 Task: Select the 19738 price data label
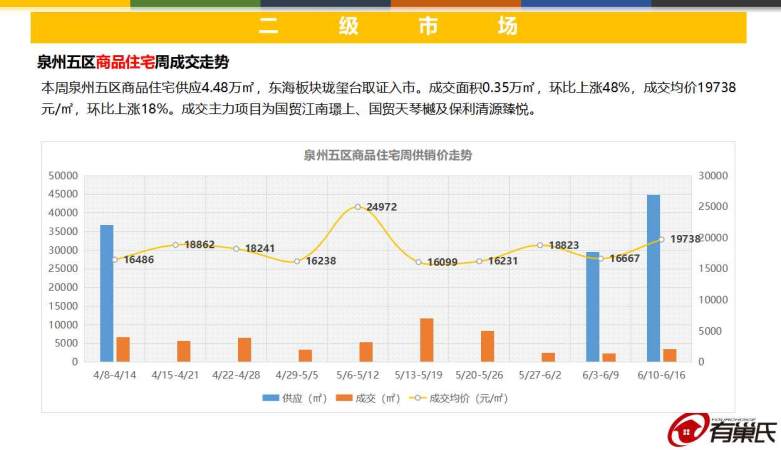point(685,239)
